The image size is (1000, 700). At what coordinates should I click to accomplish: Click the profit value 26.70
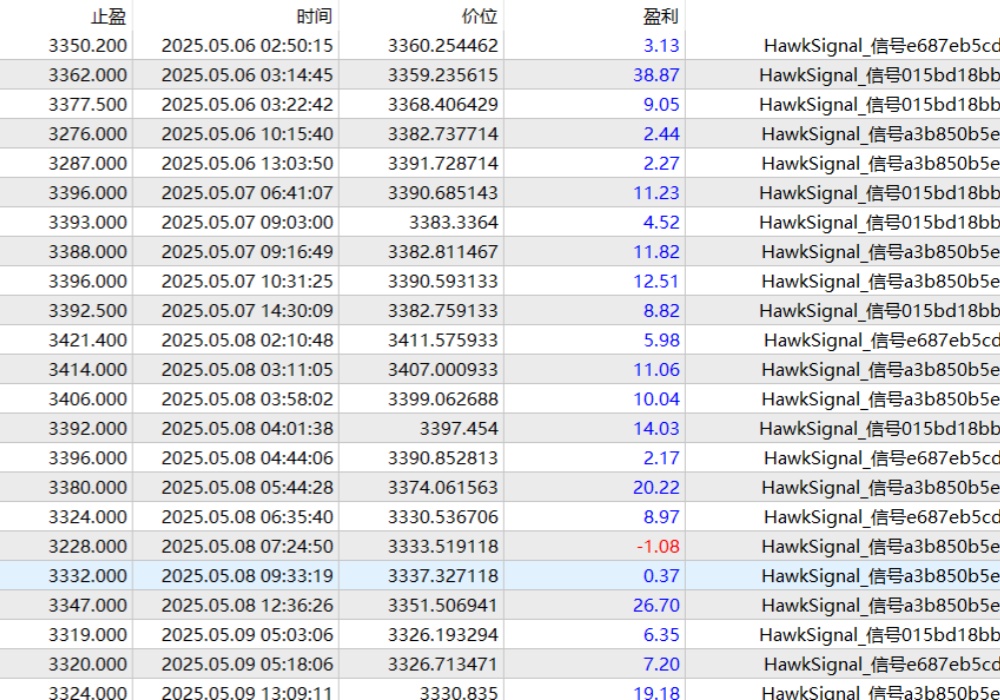656,605
